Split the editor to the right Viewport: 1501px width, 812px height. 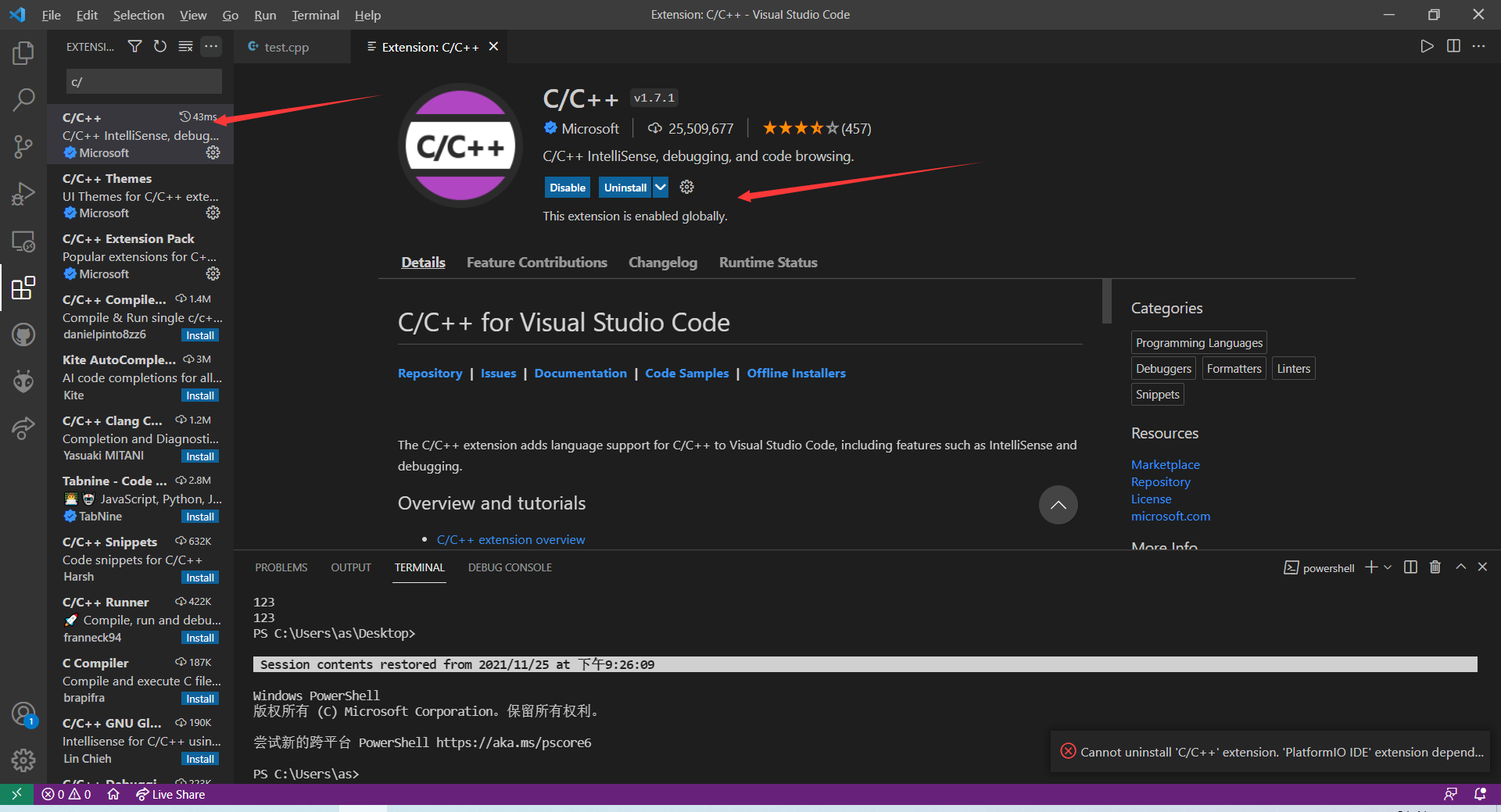[1453, 46]
